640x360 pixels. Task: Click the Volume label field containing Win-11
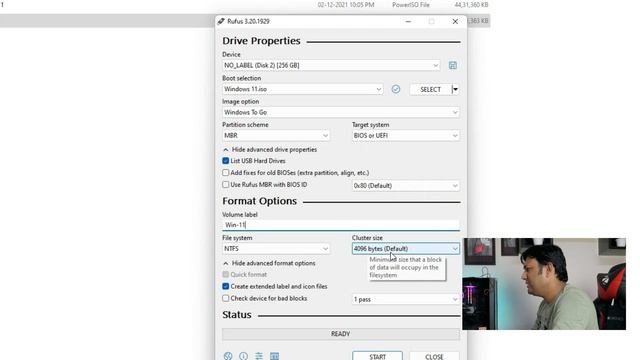pos(341,225)
